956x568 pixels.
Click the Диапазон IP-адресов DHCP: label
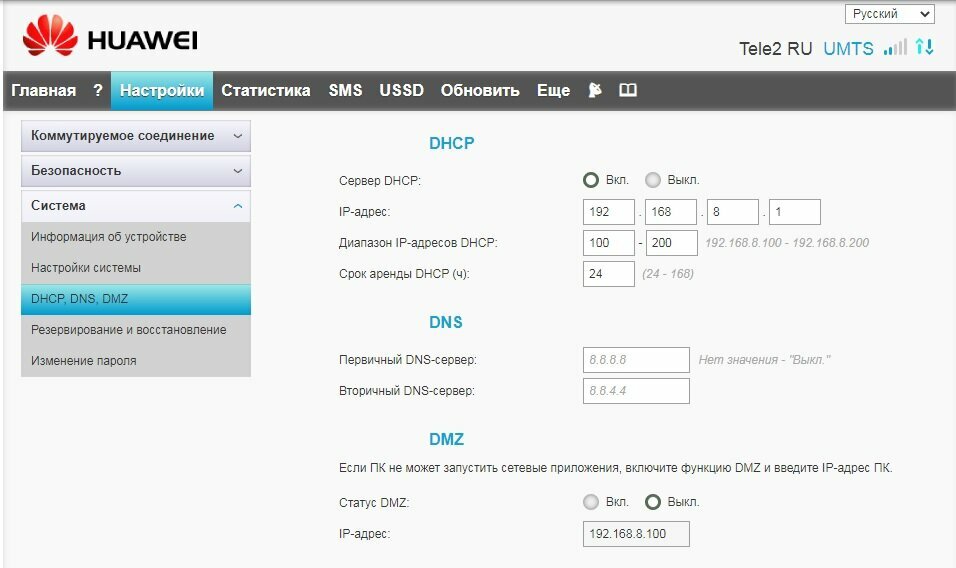tap(418, 243)
